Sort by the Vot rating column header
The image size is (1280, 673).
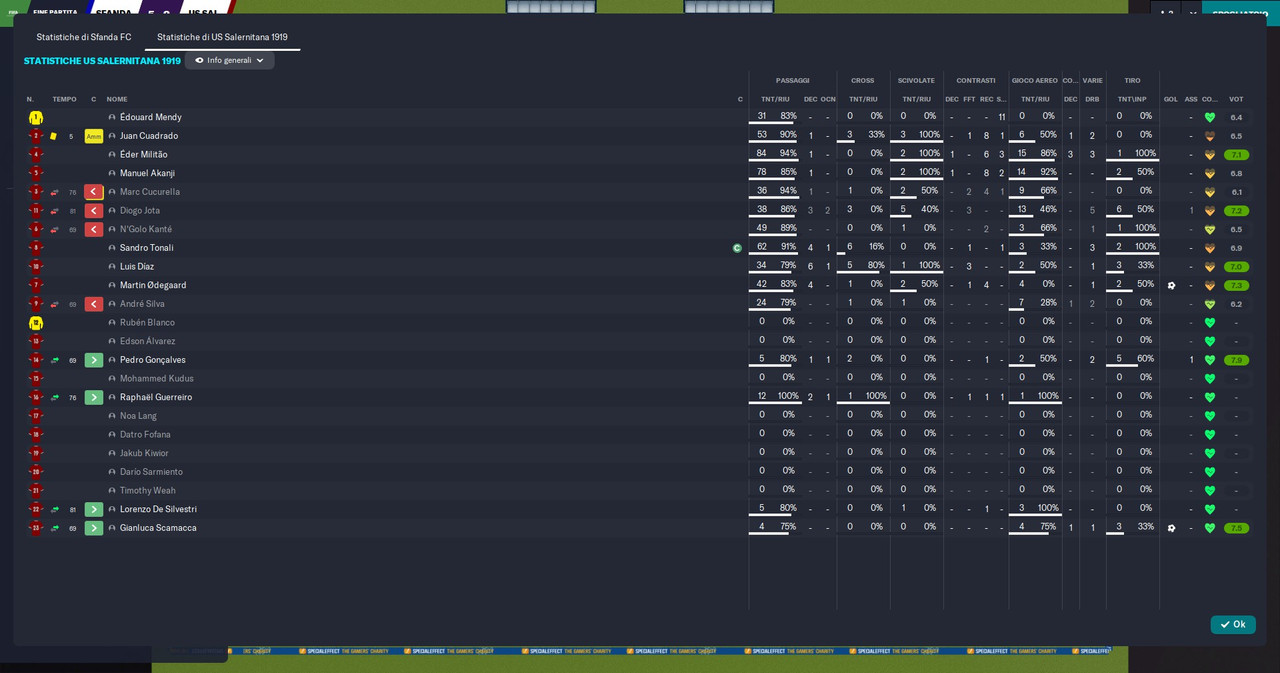1236,99
